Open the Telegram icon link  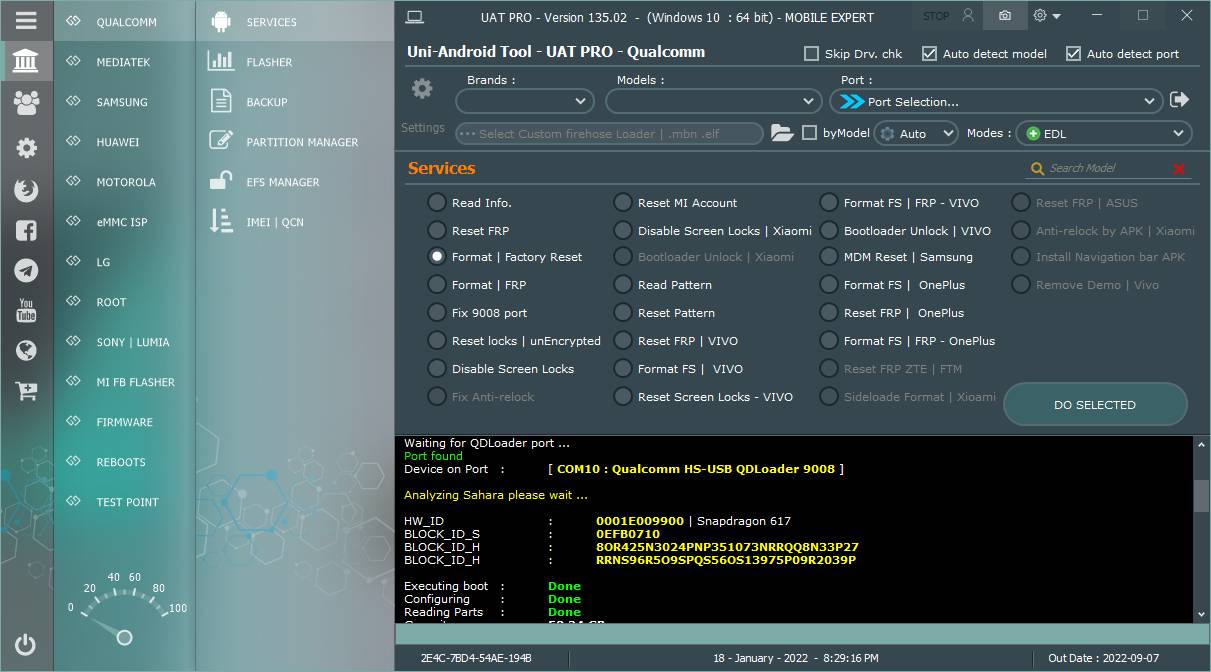26,270
